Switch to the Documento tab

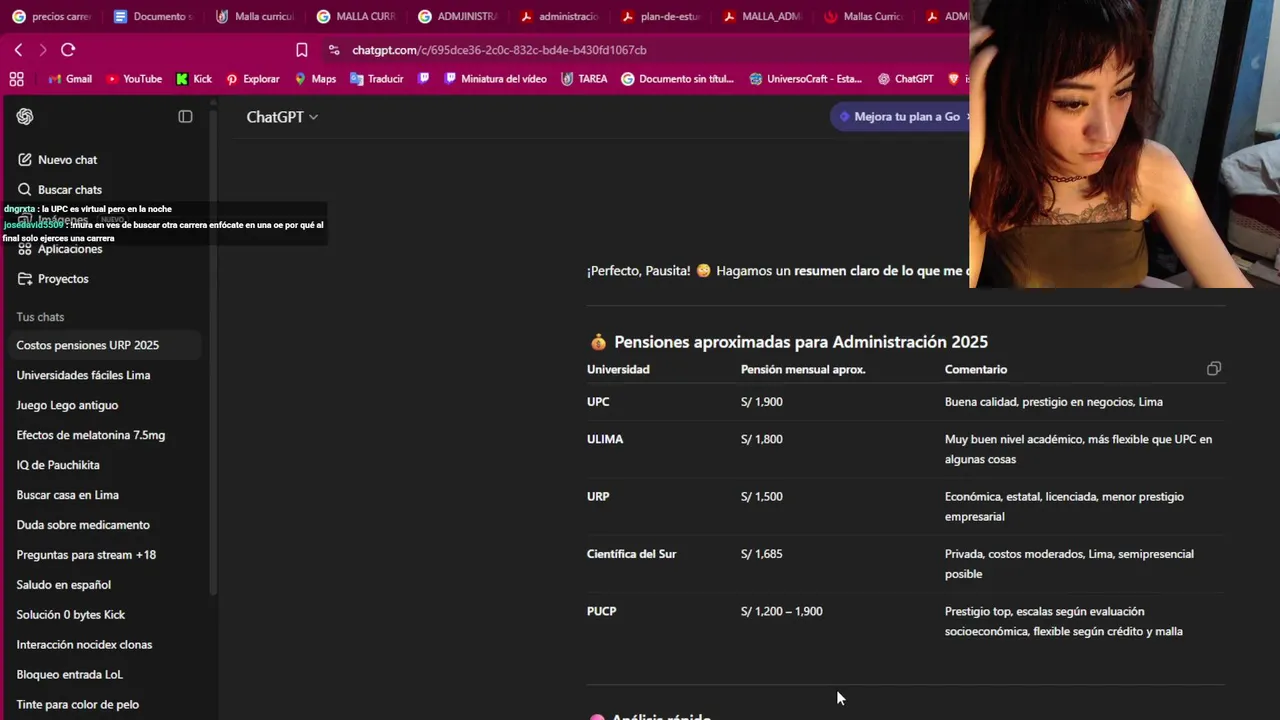152,17
